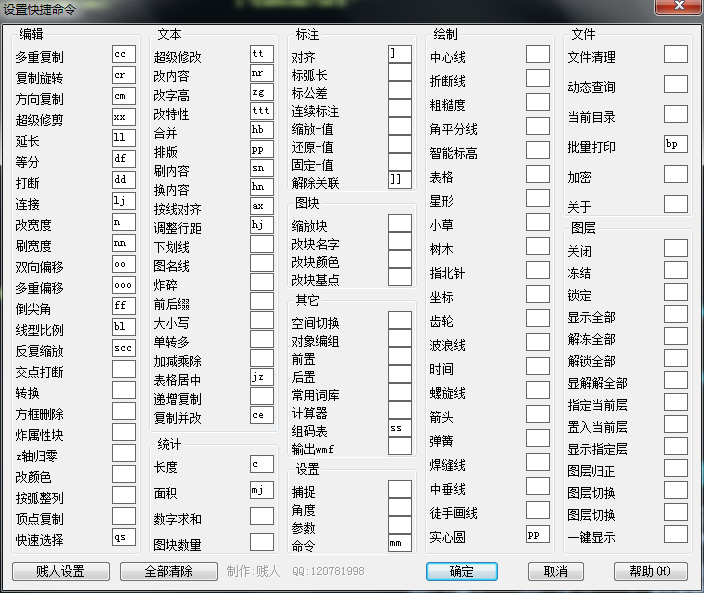The width and height of the screenshot is (704, 593).
Task: Edit the 指定当前层 shortcut field
Action: pyautogui.click(x=676, y=402)
